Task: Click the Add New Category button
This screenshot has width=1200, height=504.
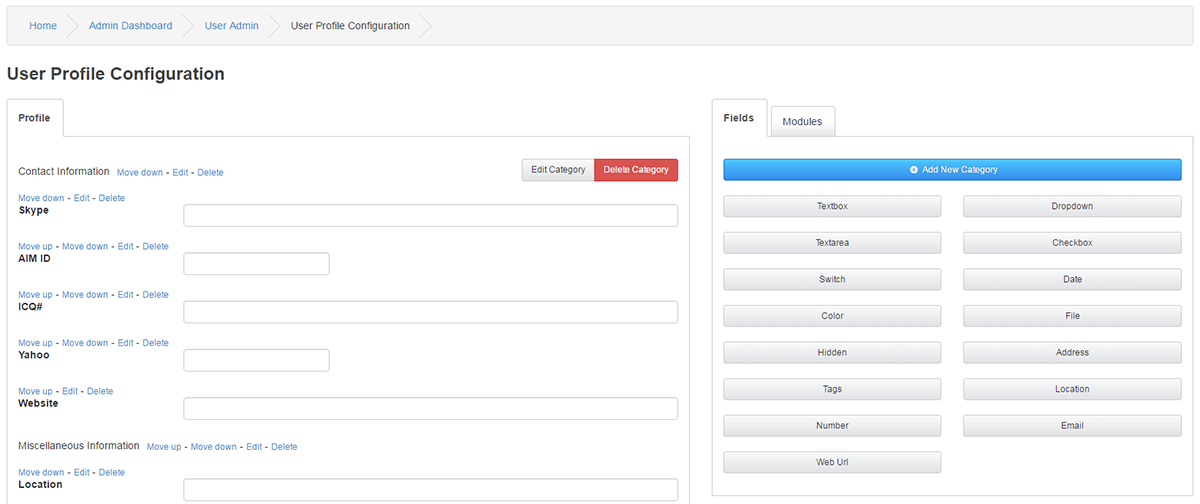Action: tap(952, 170)
